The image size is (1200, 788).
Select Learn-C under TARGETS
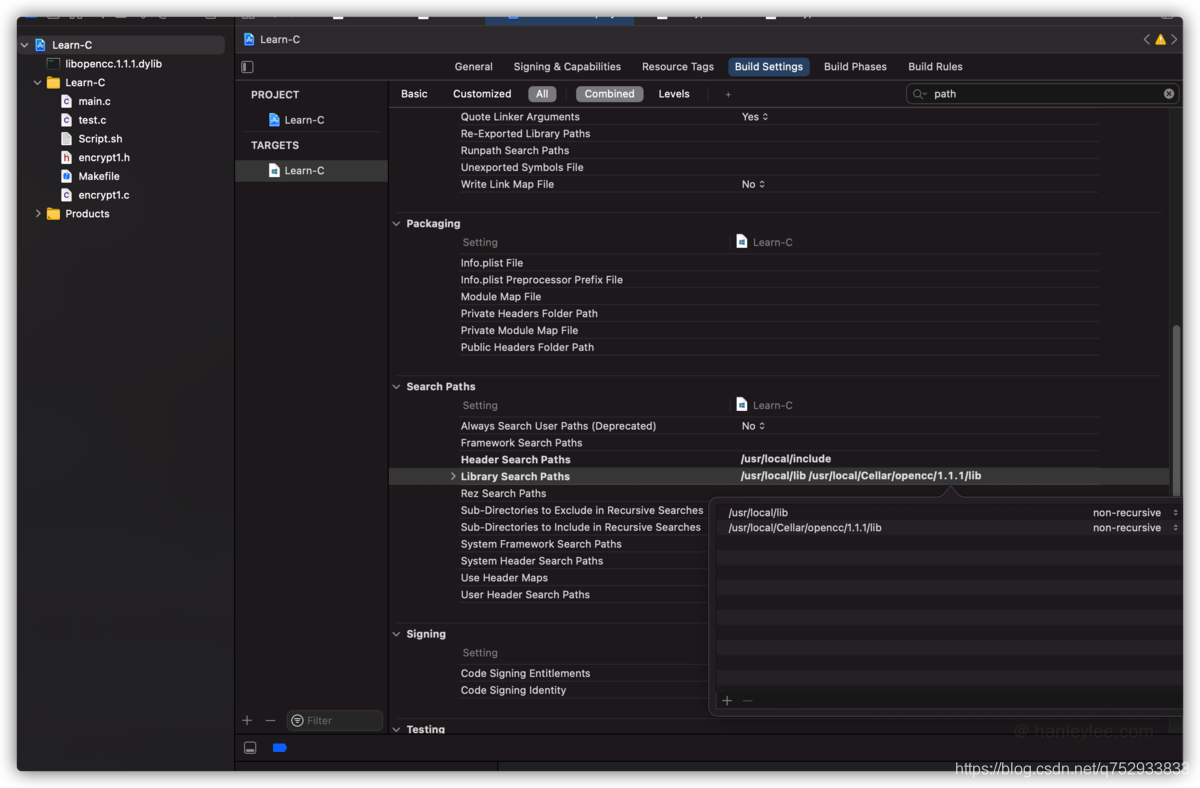tap(296, 171)
